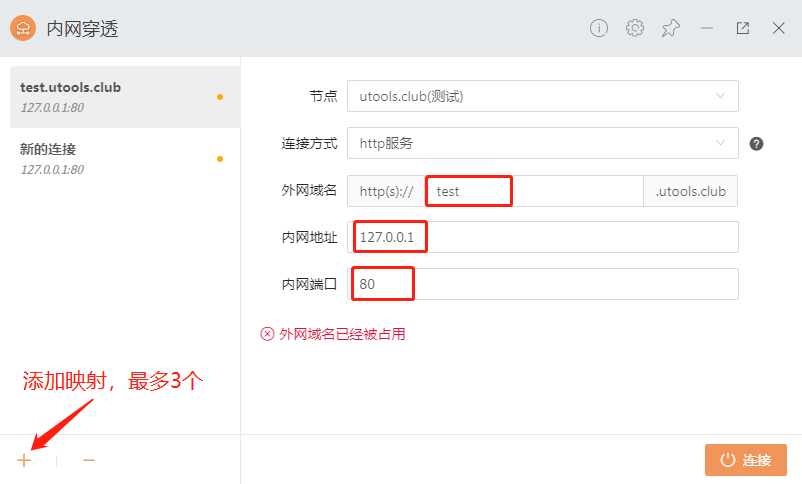The width and height of the screenshot is (802, 484).
Task: Open the 节点 dropdown utools.club(测试)
Action: click(x=543, y=96)
